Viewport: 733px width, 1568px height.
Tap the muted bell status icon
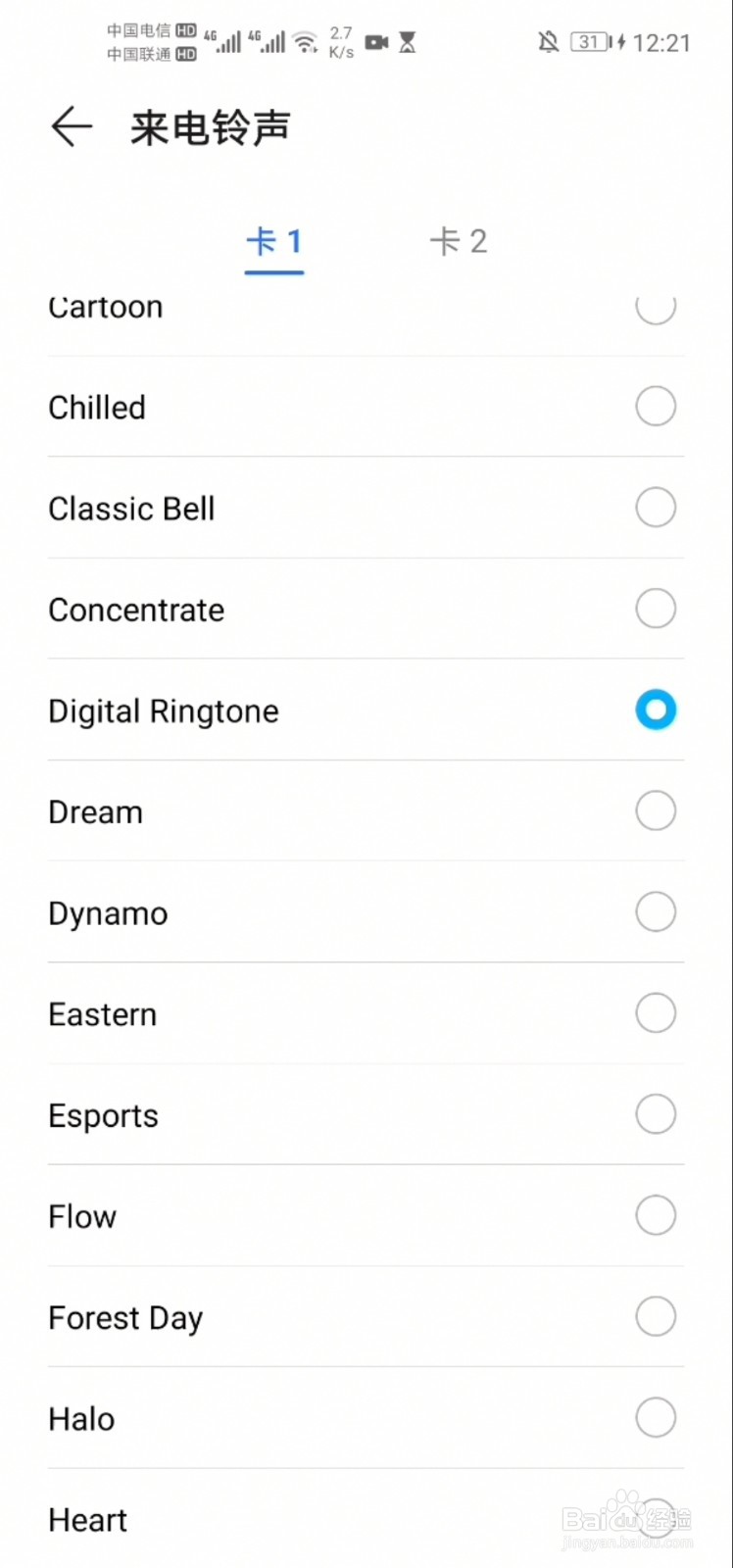pos(549,42)
